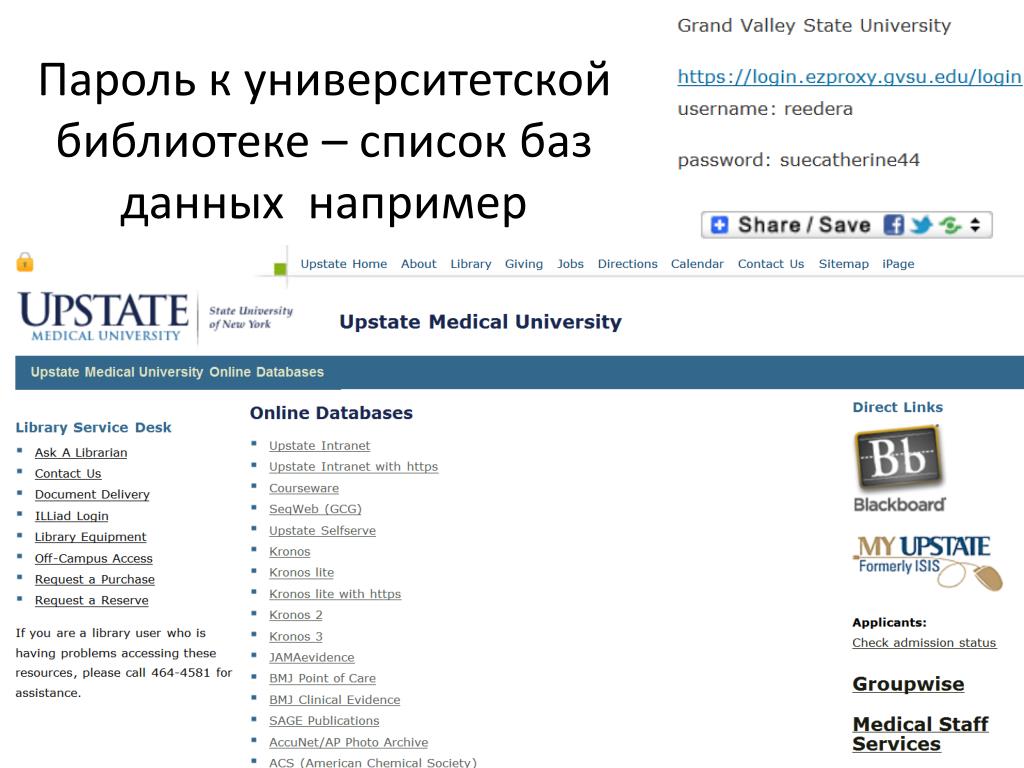The width and height of the screenshot is (1024, 768).
Task: Open the Directions navigation item
Action: coord(628,264)
